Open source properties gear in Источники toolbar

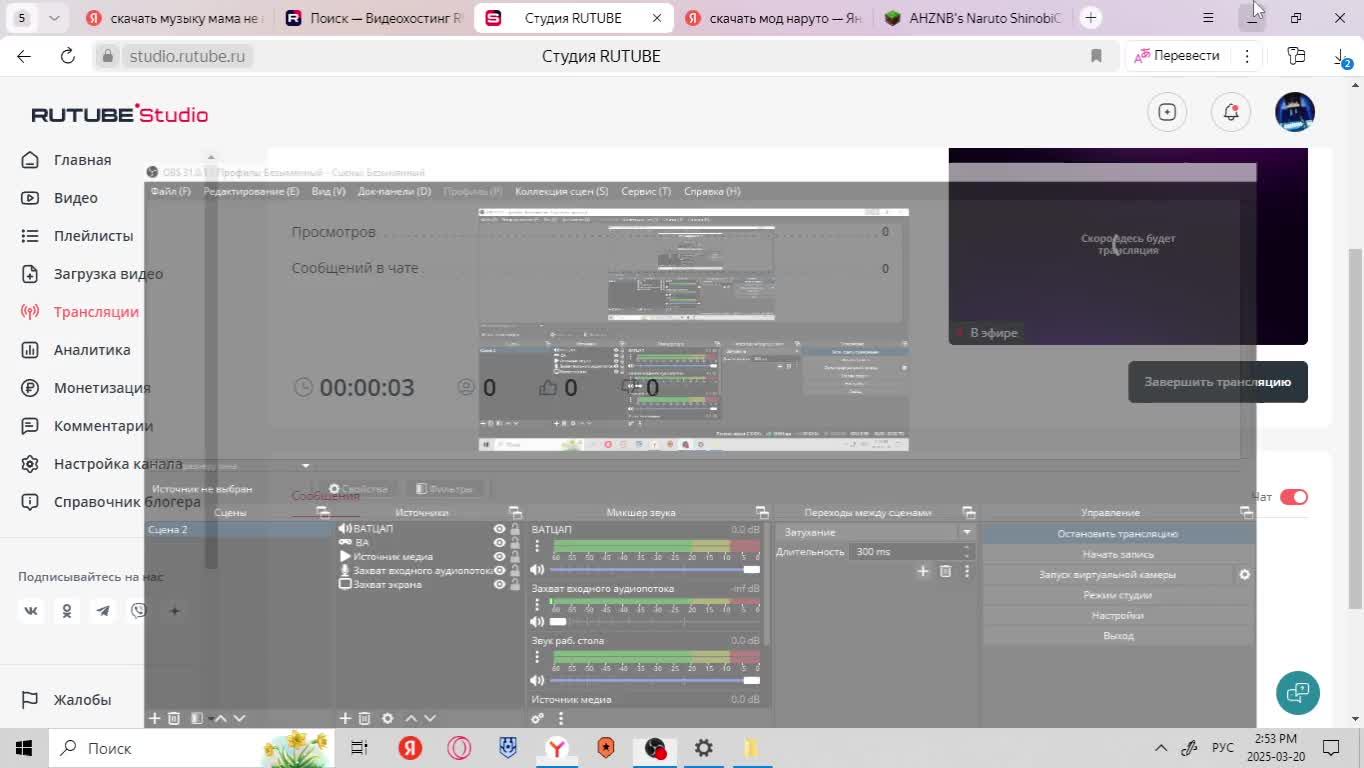[x=387, y=718]
